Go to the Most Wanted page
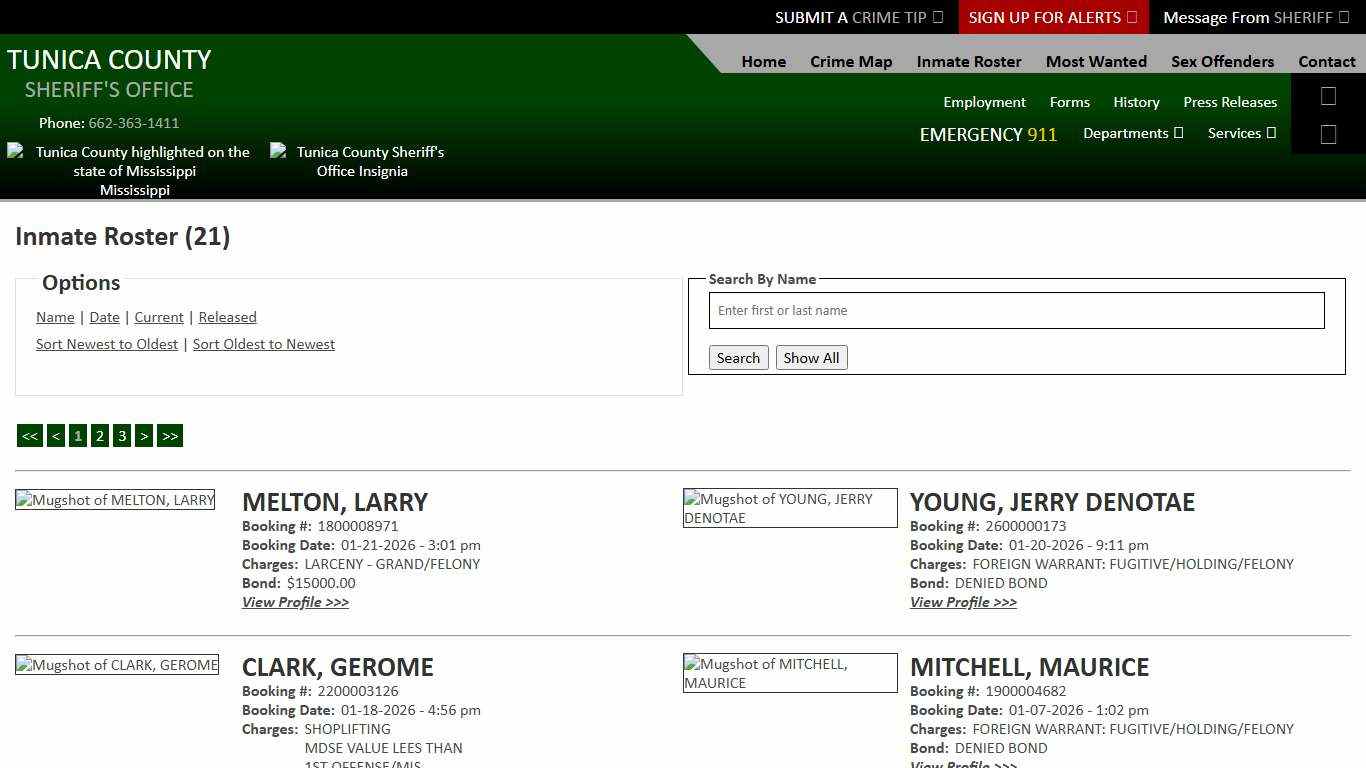 (1096, 61)
